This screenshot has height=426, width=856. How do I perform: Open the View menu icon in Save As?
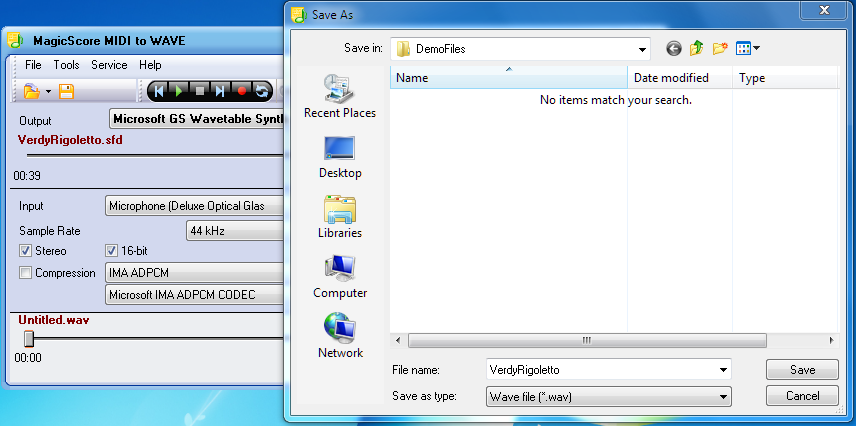point(744,49)
